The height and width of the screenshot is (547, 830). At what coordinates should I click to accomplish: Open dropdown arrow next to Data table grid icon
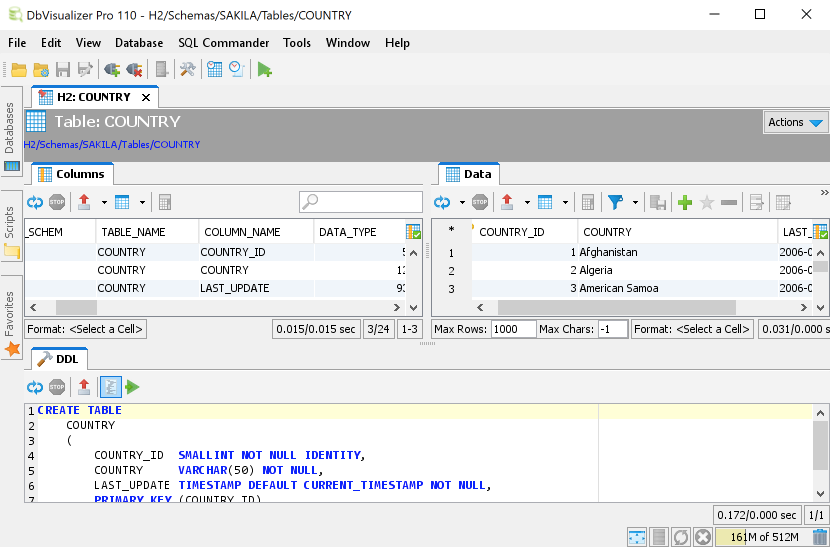[565, 202]
